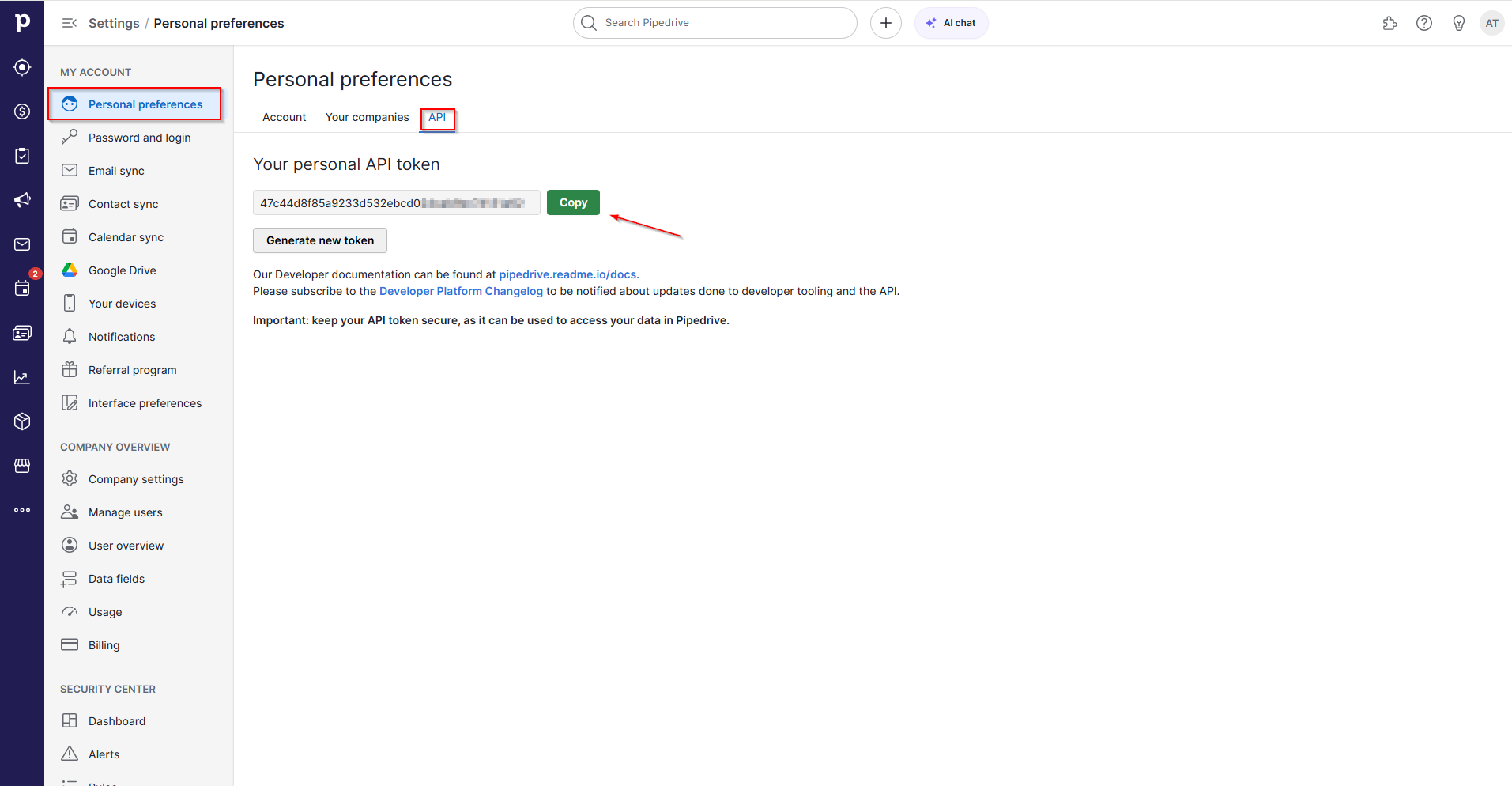Click the SECURITY CENTER section heading
Screen dimensions: 1512x786
pos(107,689)
